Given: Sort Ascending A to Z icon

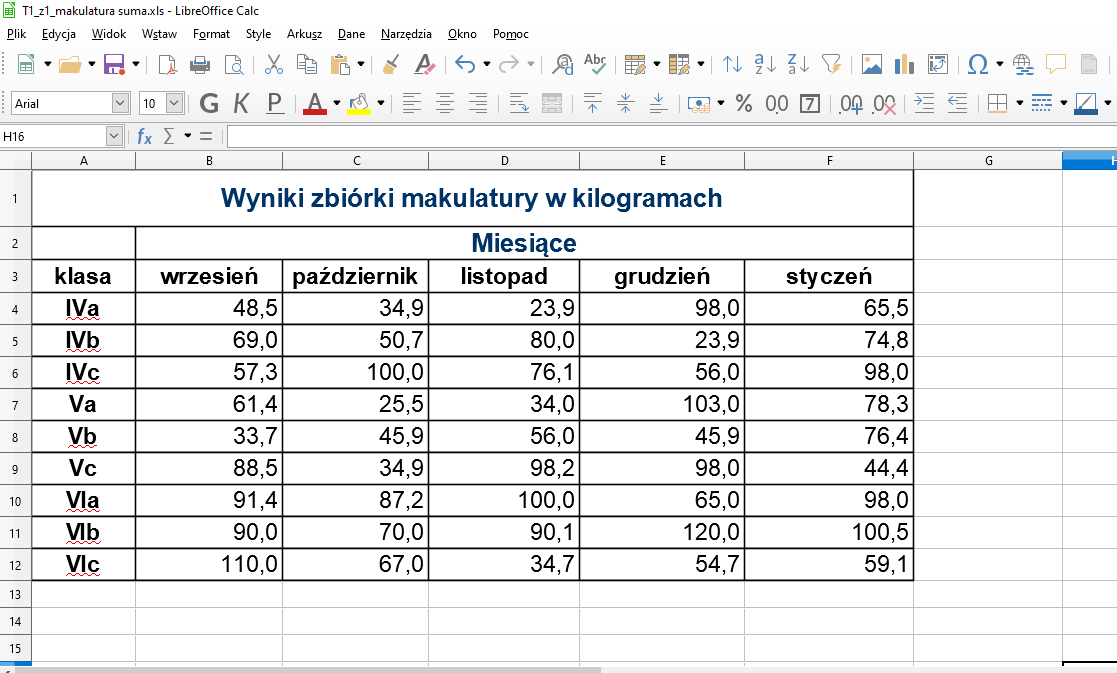Looking at the screenshot, I should click(765, 65).
